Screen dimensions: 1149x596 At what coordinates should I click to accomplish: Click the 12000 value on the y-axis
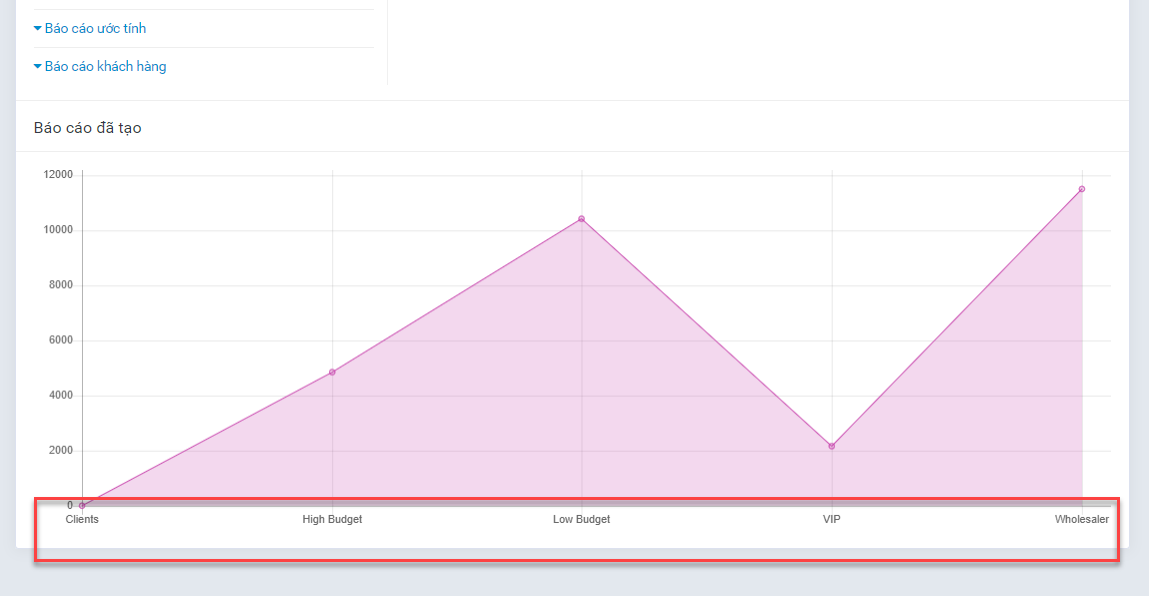58,175
